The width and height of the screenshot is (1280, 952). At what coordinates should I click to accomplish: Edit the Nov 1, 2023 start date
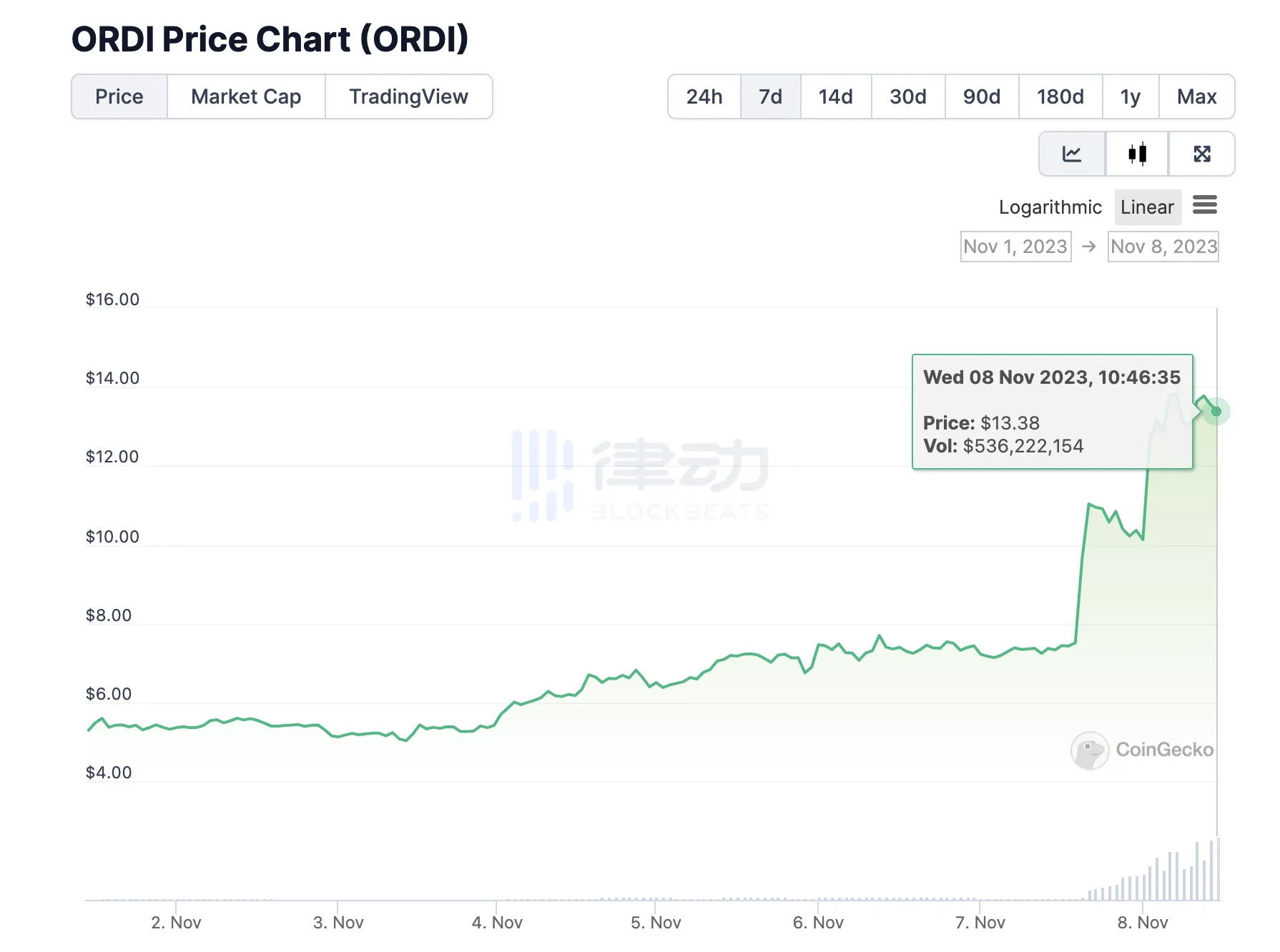[1015, 247]
